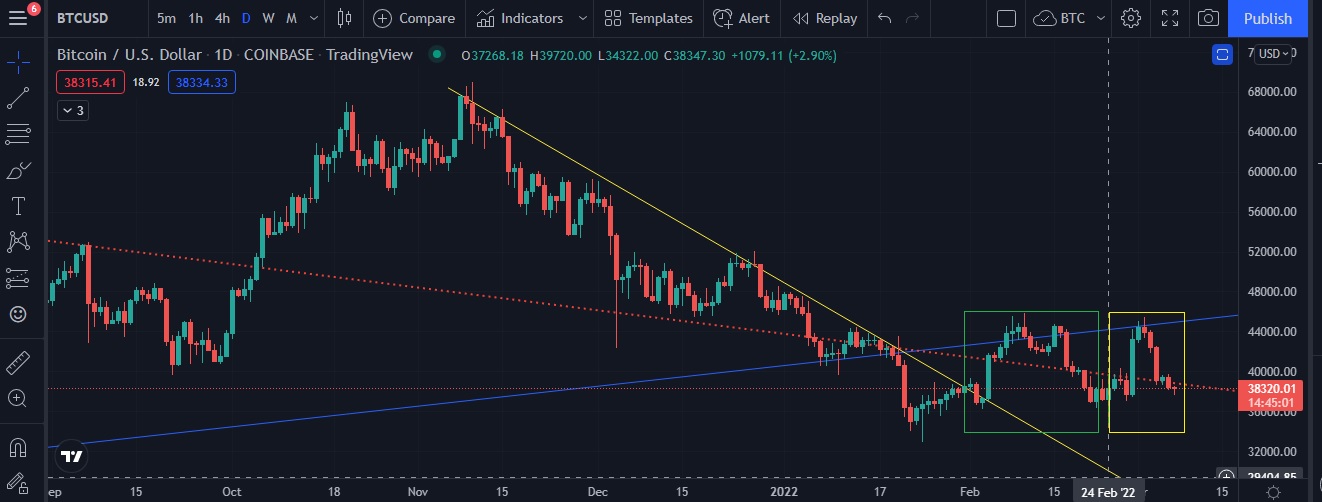Click the 68000.00 price axis label

click(1273, 92)
